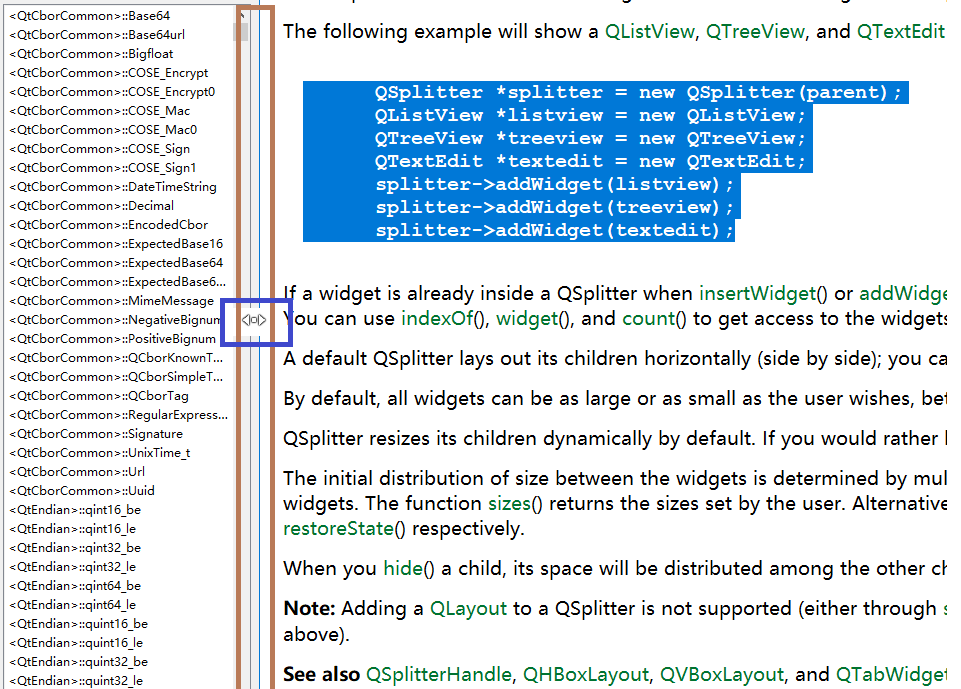Open QSplitterHandle in See also
This screenshot has height=689, width=961.
point(439,674)
